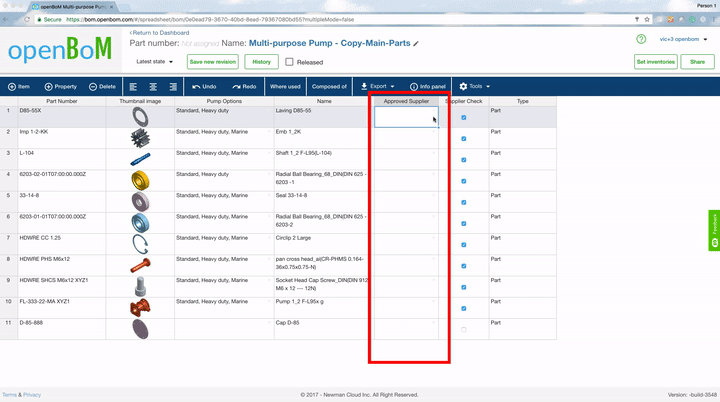Click the Composed of menu item
This screenshot has width=720, height=402.
tap(329, 87)
